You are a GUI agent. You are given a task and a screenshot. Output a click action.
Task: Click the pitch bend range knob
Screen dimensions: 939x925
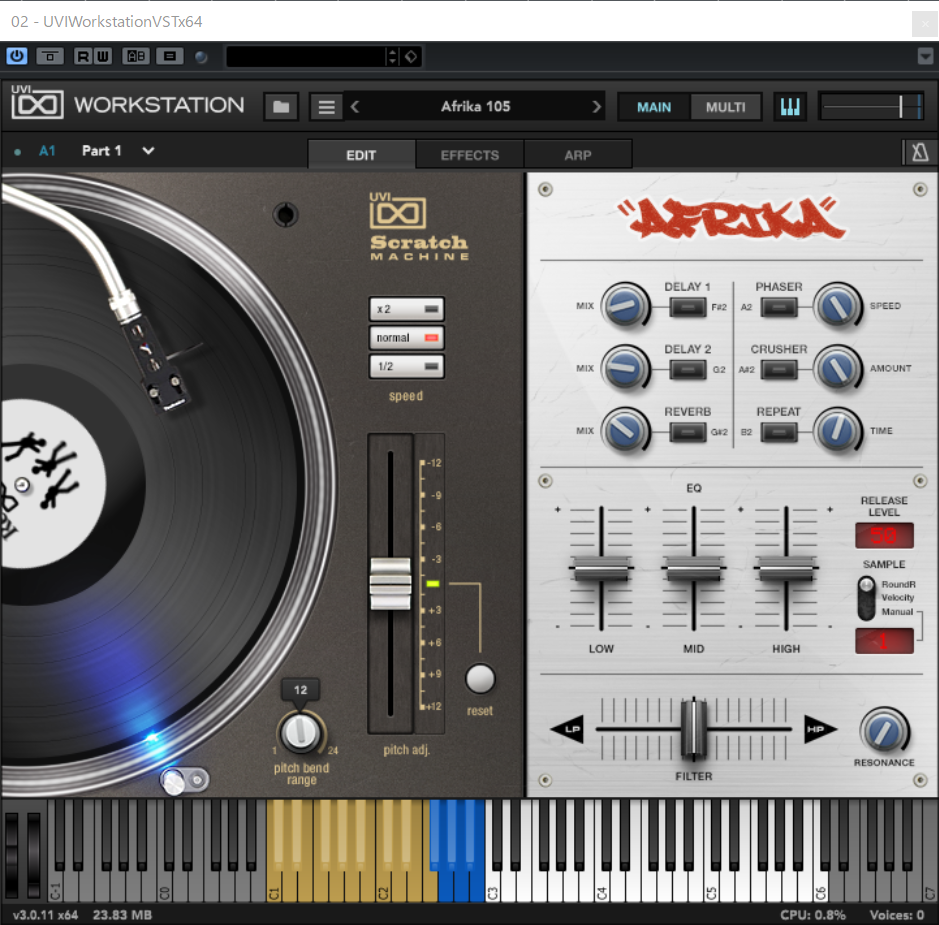click(x=301, y=732)
